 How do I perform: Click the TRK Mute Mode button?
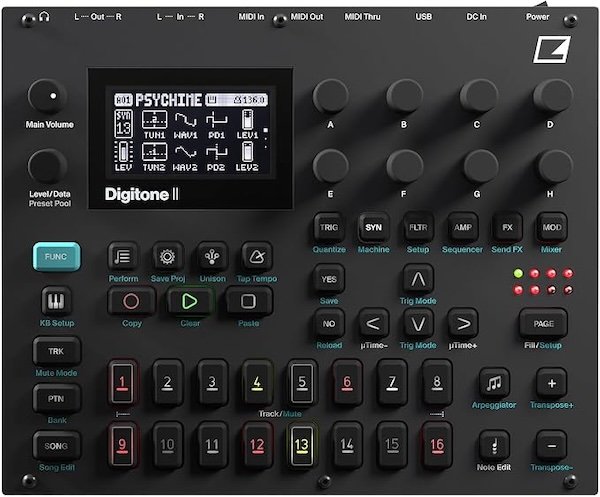pyautogui.click(x=56, y=351)
